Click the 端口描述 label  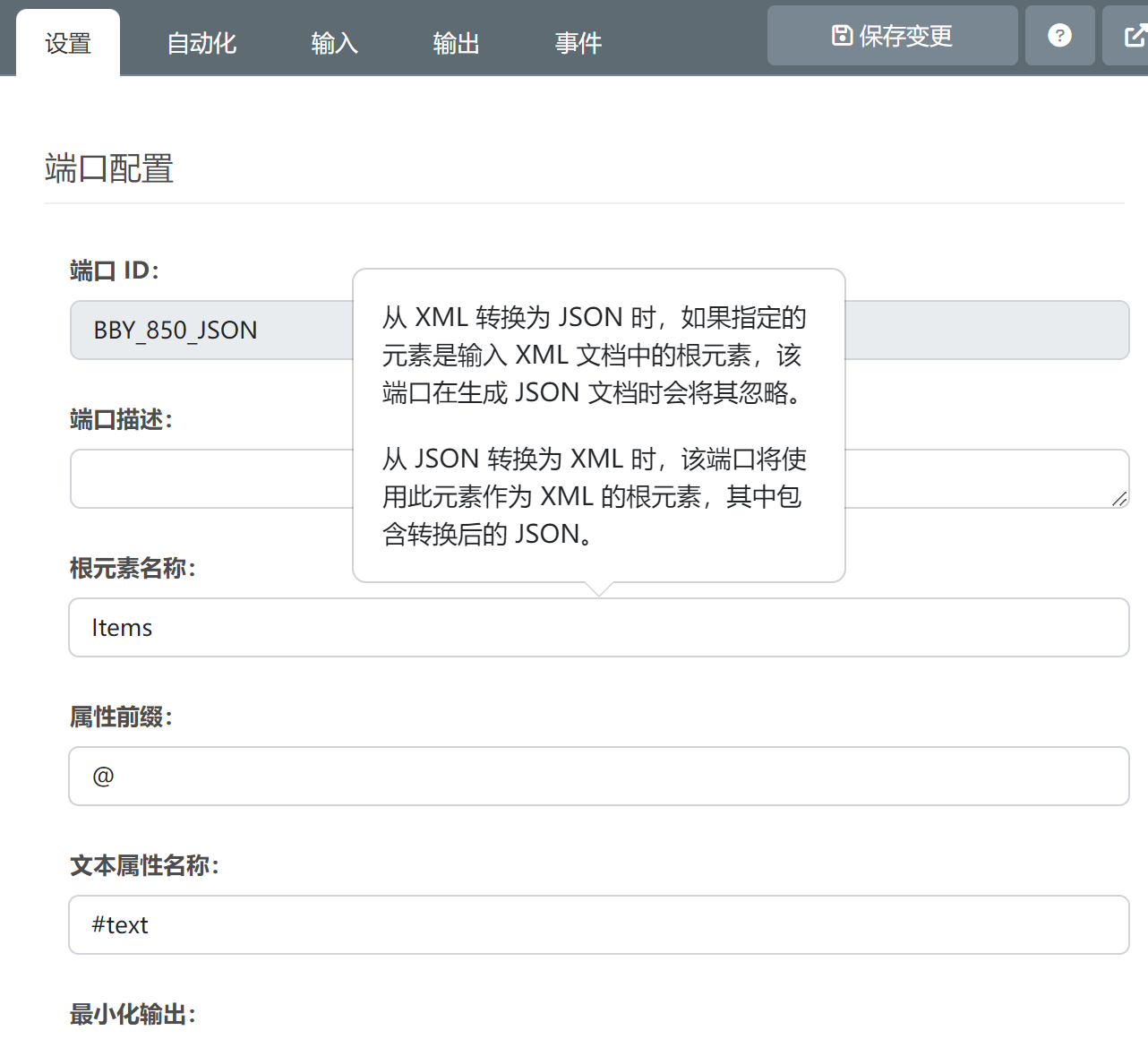coord(121,419)
